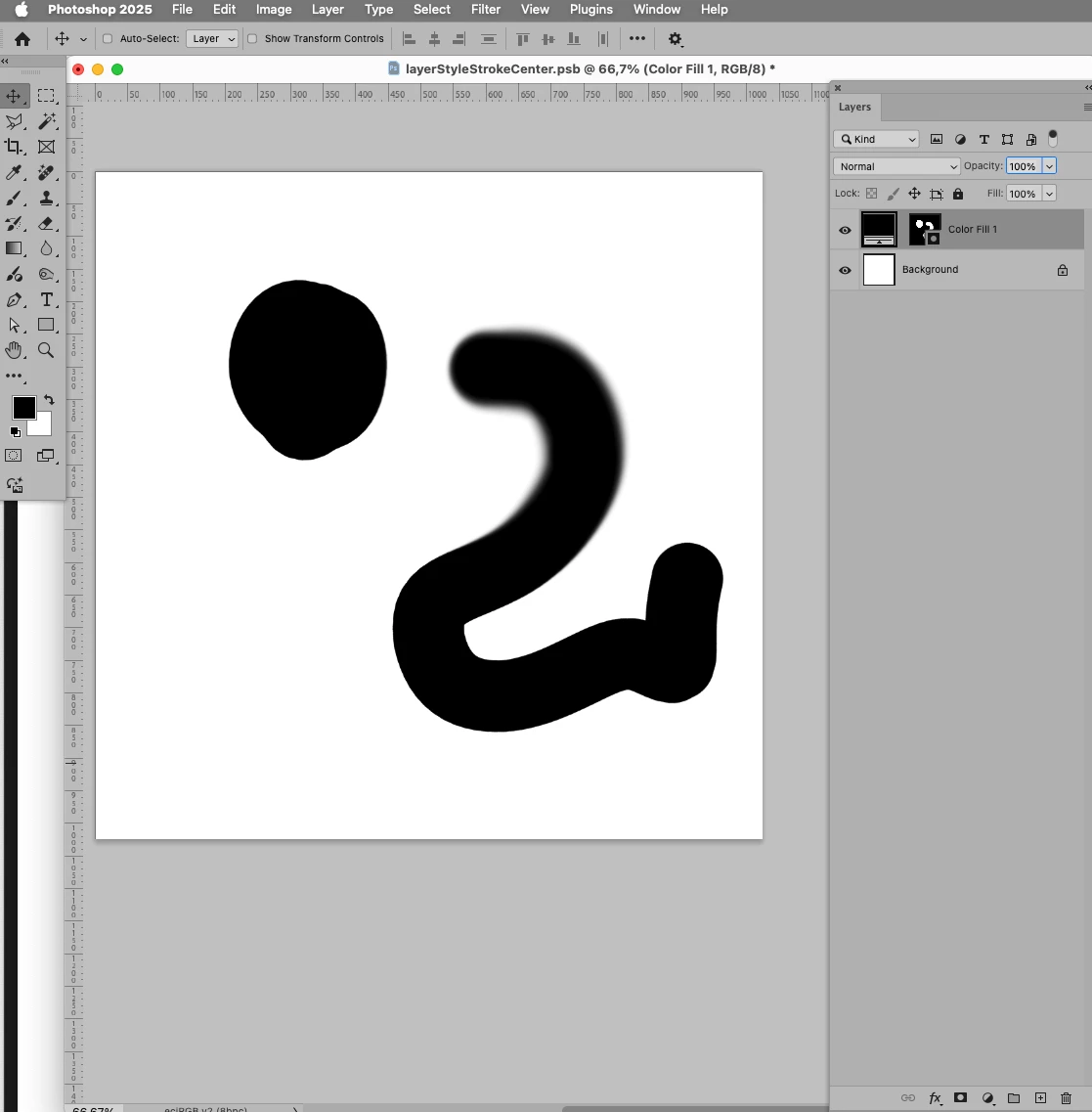Open the Layer menu
Viewport: 1092px width, 1112px height.
coord(328,9)
